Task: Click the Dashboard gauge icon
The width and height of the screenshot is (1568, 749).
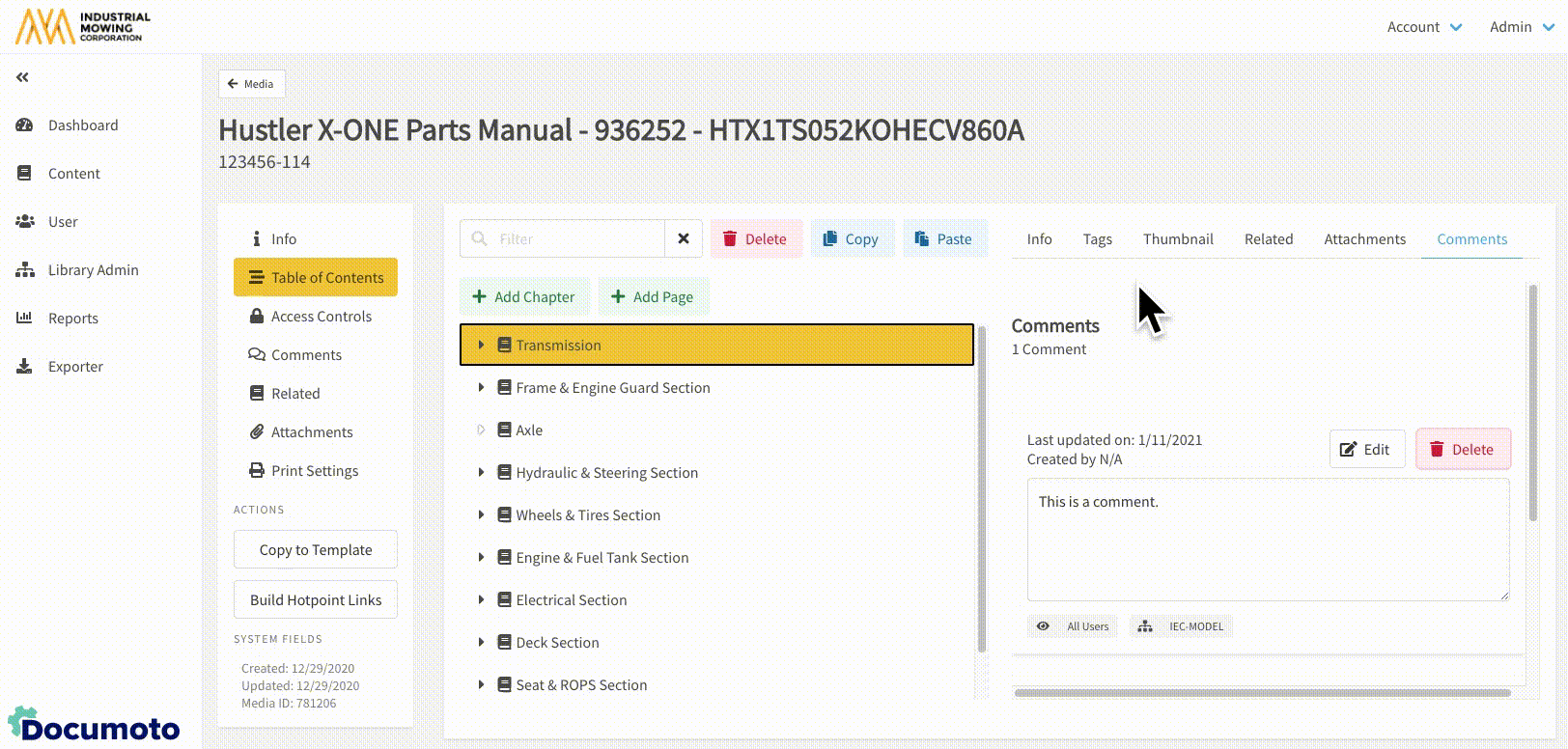Action: click(25, 125)
